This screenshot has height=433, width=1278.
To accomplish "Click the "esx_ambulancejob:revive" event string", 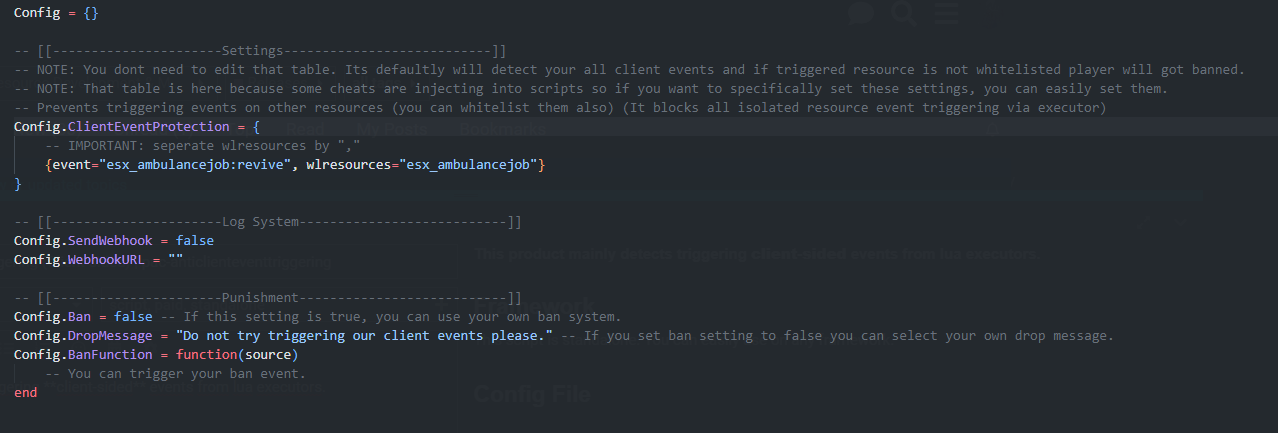I will [195, 164].
